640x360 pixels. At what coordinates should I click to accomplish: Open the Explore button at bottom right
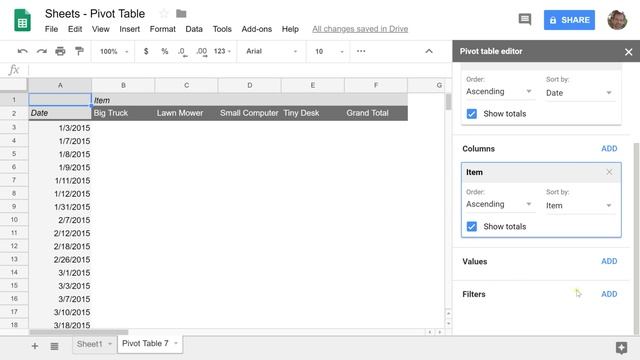[621, 348]
